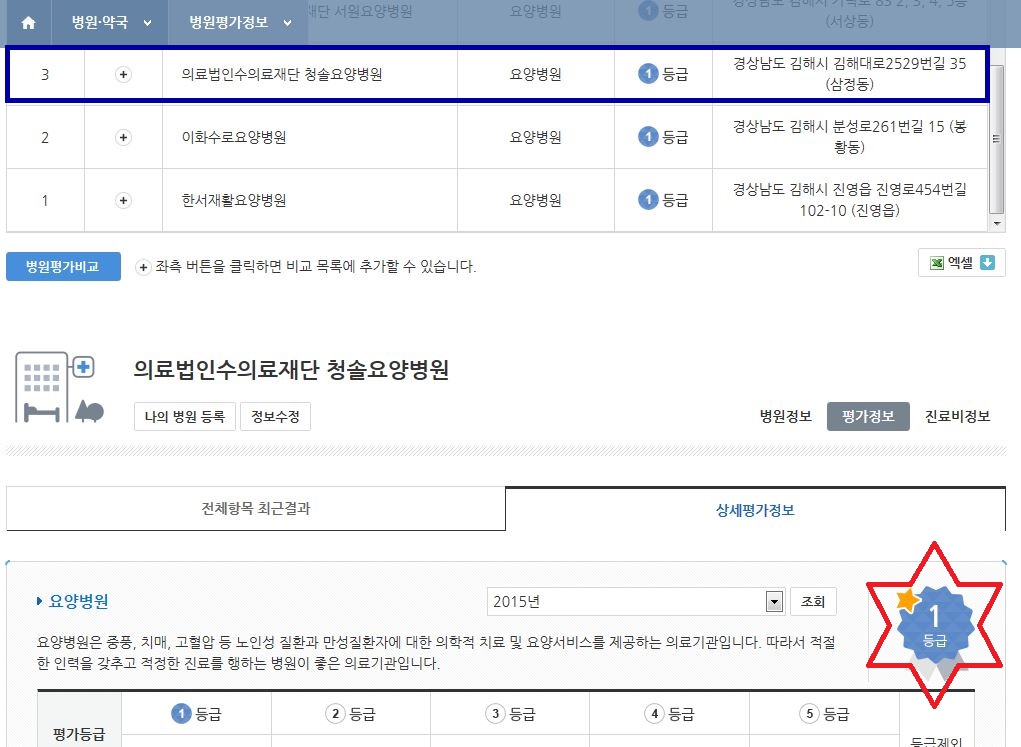Select hospital name 한서재활요양병원

[234, 201]
